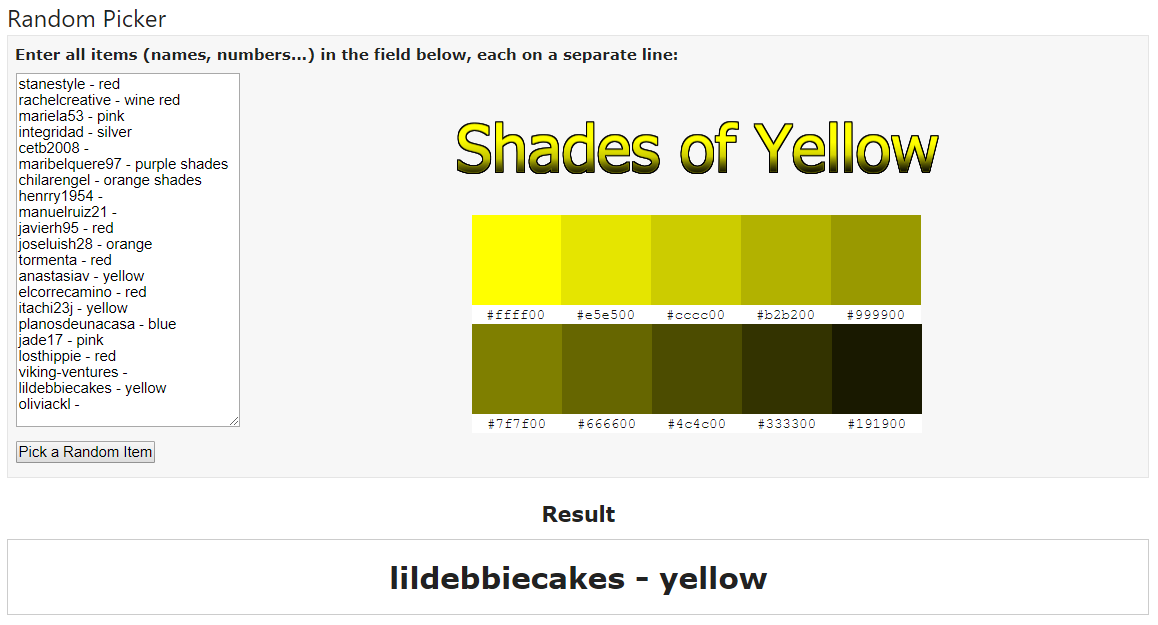Click the 'lildebbiecakes - yellow' textarea entry
The height and width of the screenshot is (625, 1158).
pyautogui.click(x=92, y=388)
